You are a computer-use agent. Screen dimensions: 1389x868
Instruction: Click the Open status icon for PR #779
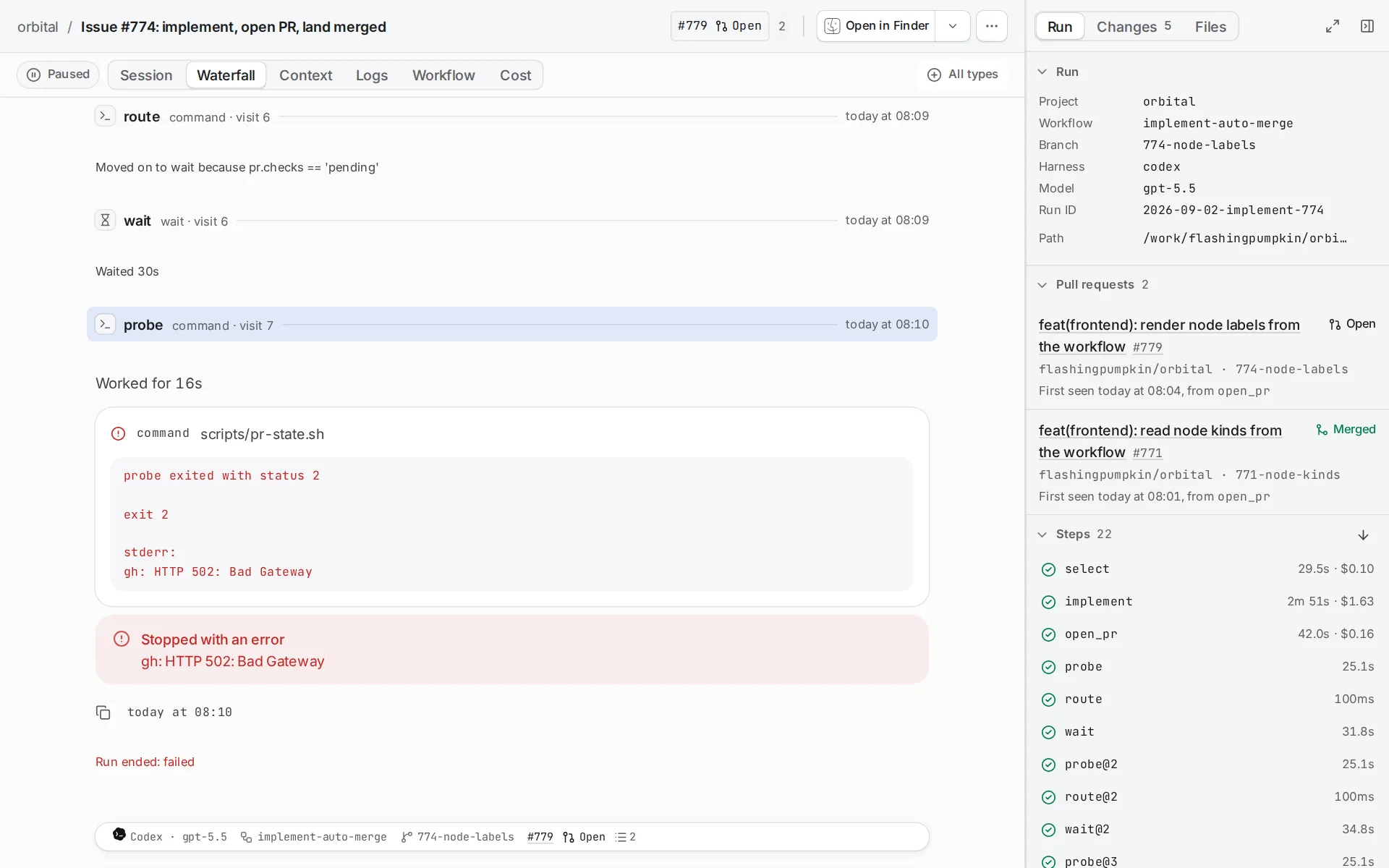[1335, 324]
